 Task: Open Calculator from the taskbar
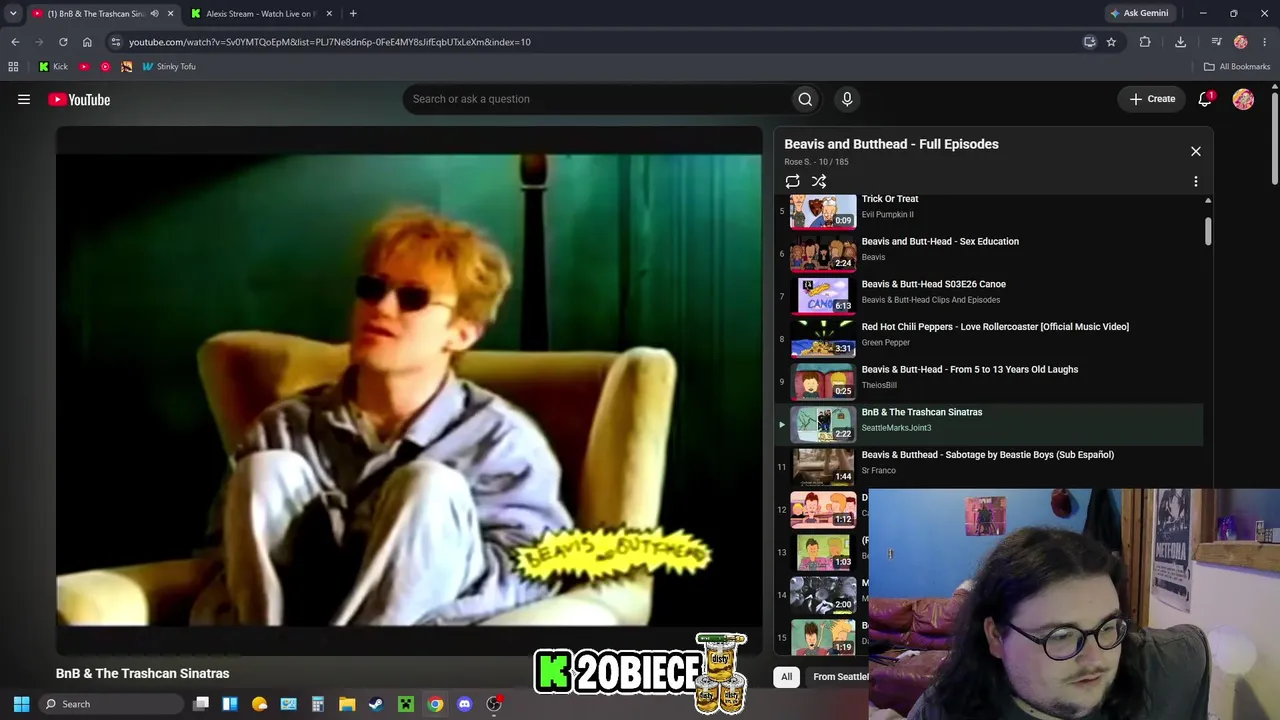tap(318, 704)
